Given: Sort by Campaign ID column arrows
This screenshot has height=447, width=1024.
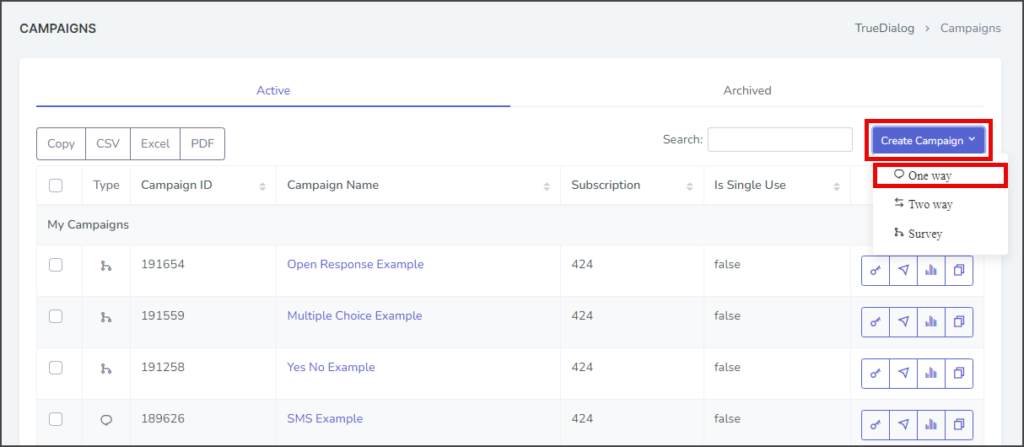Looking at the screenshot, I should click(263, 186).
